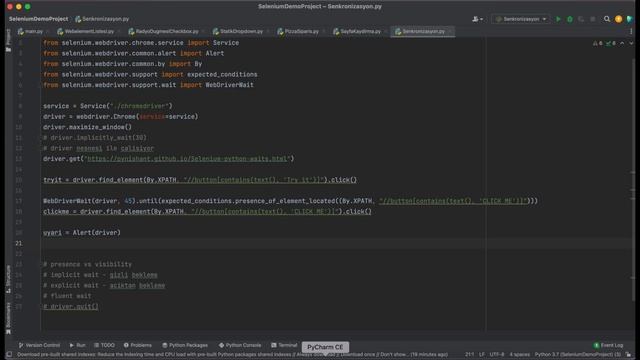
Task: Click the expected_conditions import line
Action: [150, 74]
